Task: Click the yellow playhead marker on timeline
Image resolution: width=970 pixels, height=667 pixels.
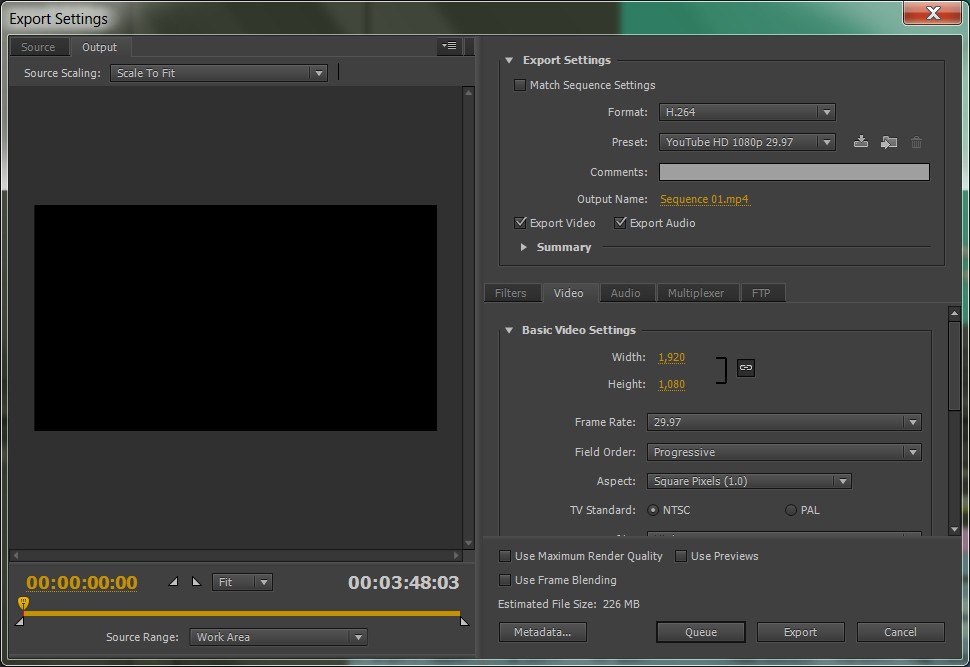Action: [x=23, y=603]
